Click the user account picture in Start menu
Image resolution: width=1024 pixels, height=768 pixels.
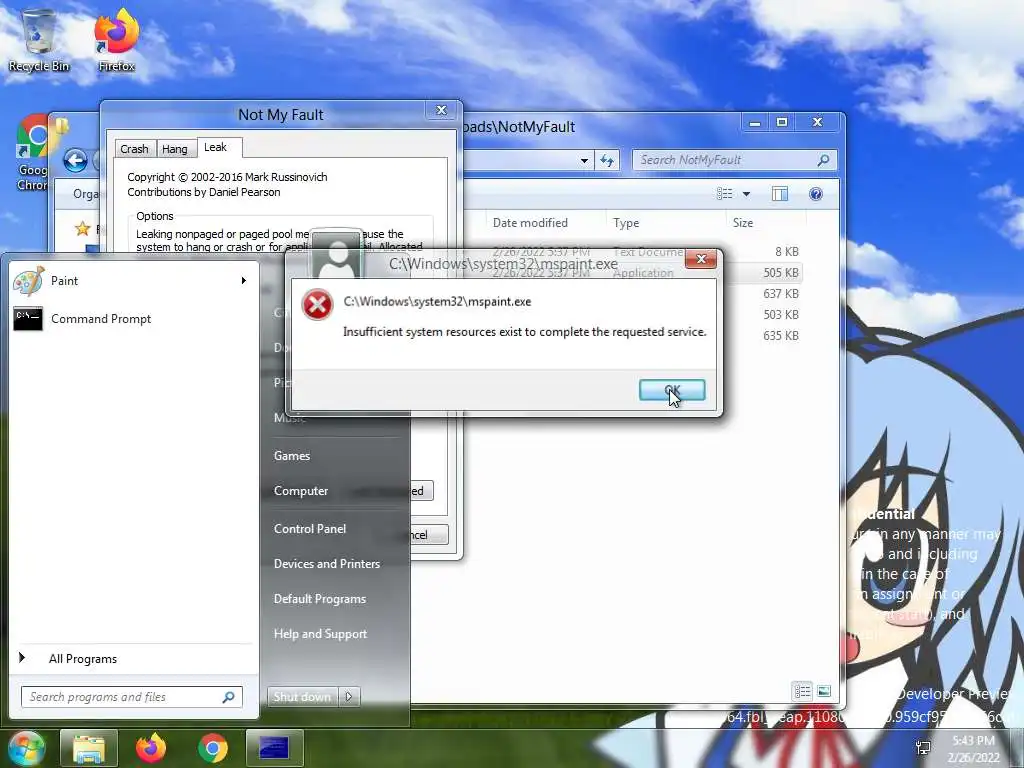[336, 256]
